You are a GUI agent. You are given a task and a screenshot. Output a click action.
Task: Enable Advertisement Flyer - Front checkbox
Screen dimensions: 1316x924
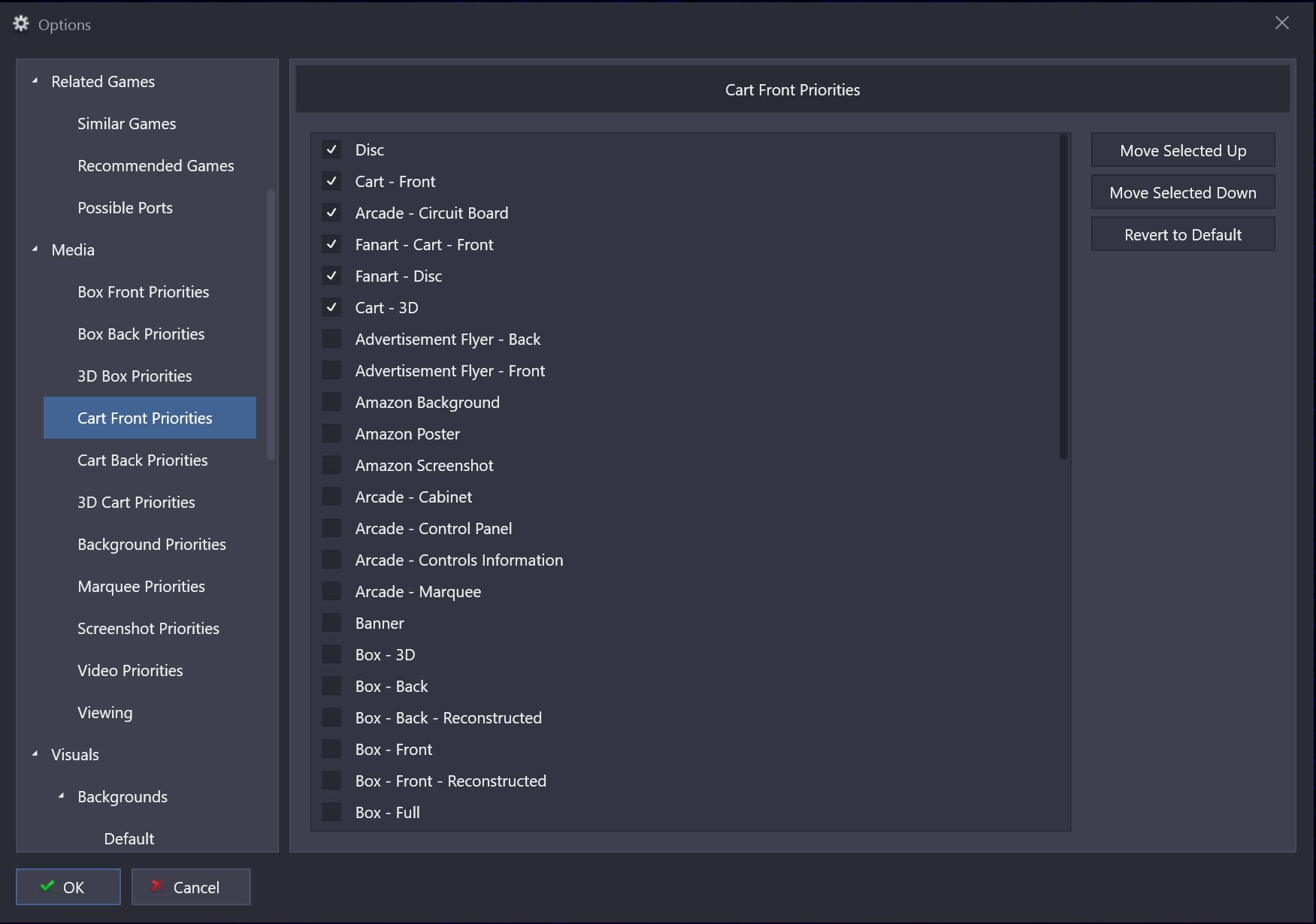[331, 370]
